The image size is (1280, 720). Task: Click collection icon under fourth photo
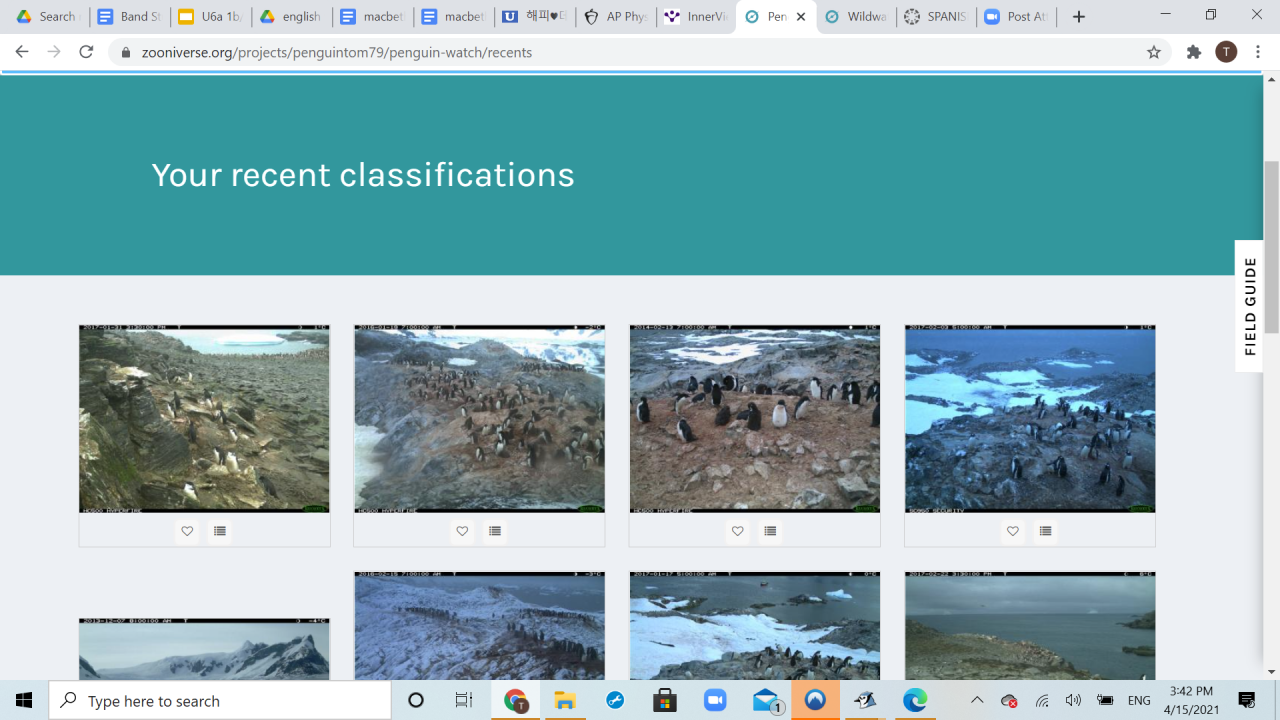(1045, 531)
